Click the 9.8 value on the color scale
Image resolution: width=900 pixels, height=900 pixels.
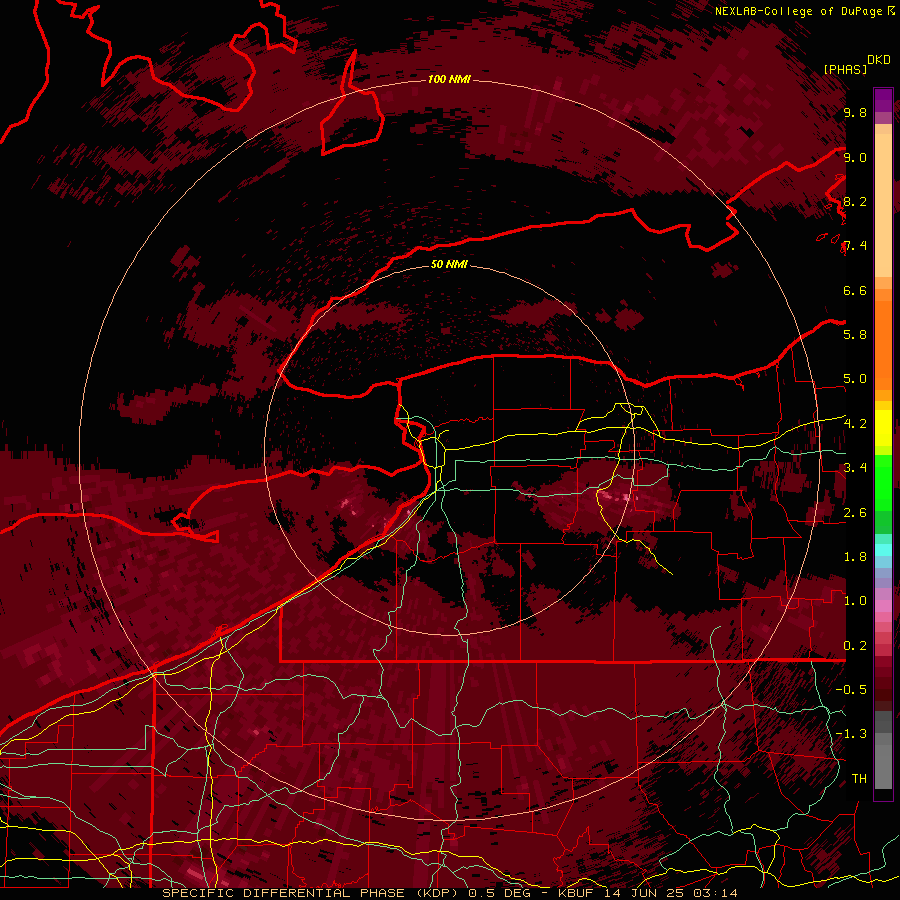tap(855, 113)
